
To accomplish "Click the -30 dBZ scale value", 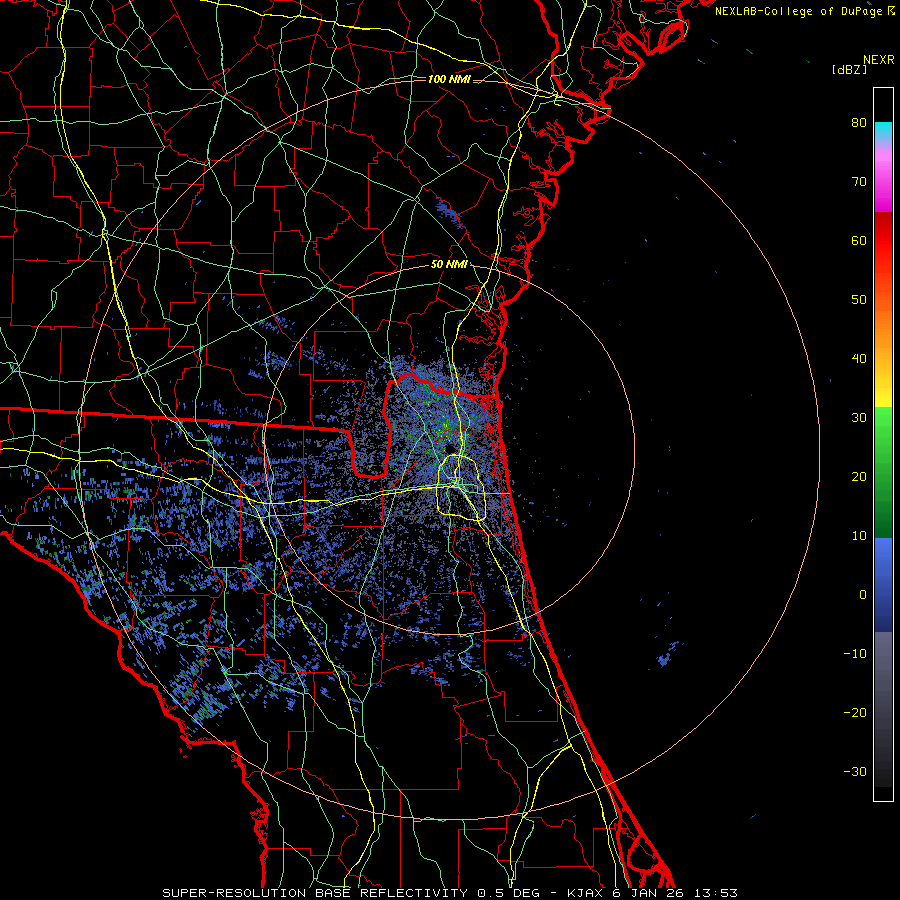I will (855, 771).
